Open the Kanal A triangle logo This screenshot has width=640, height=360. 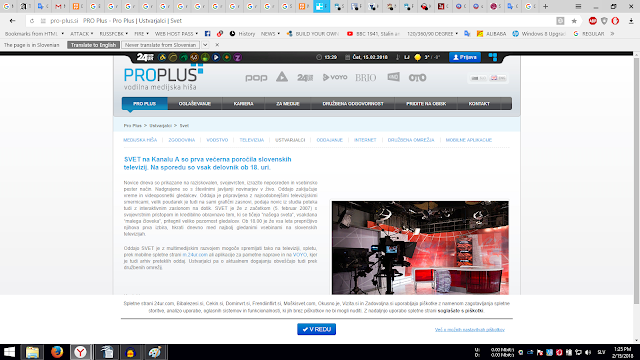tap(282, 76)
